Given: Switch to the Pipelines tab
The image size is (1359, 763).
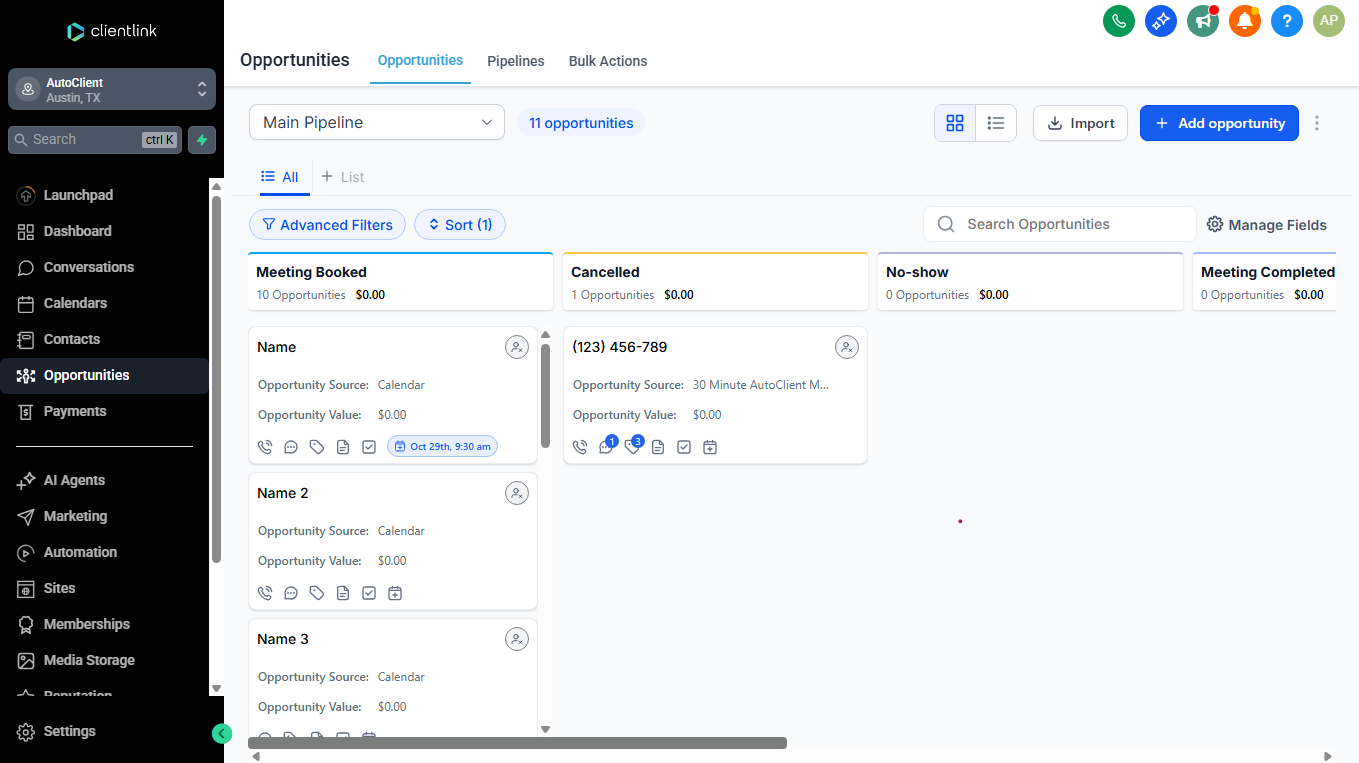Looking at the screenshot, I should (x=515, y=61).
